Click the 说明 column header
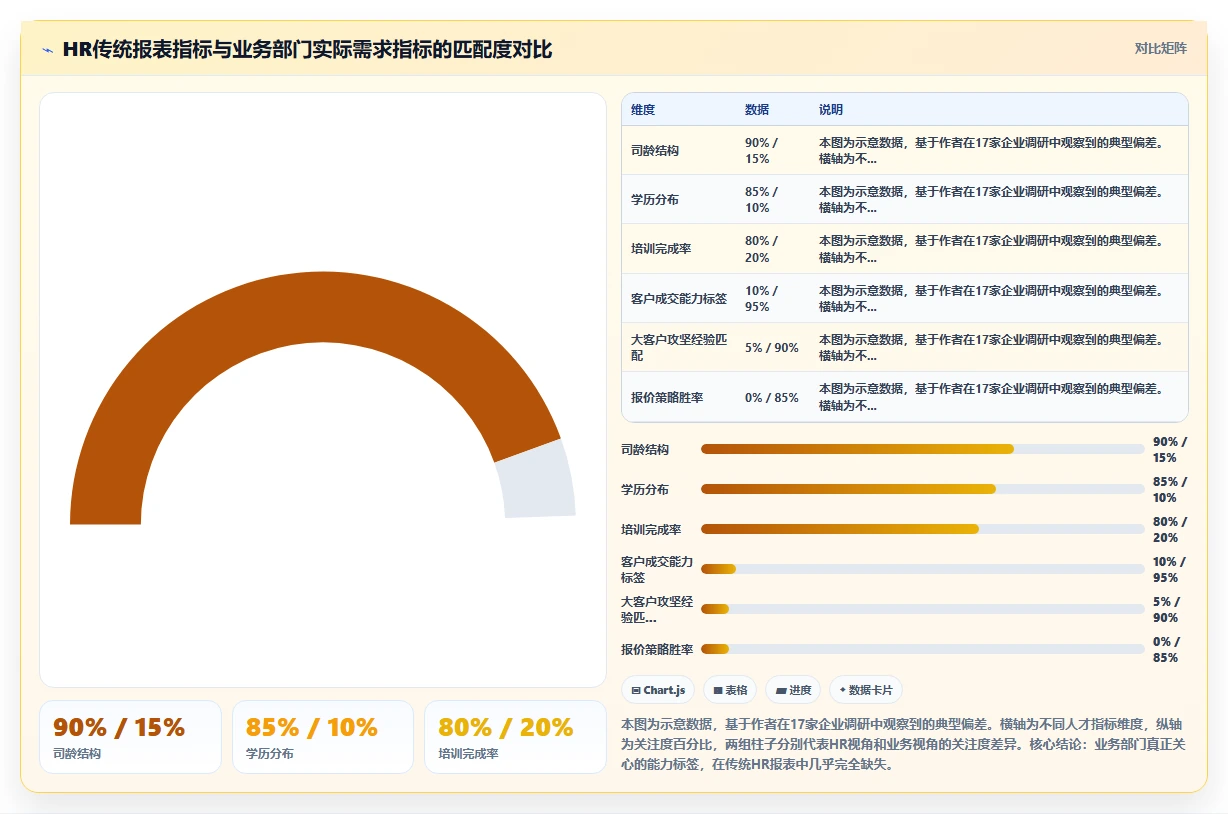Screen dimensions: 1228x814 [x=831, y=109]
